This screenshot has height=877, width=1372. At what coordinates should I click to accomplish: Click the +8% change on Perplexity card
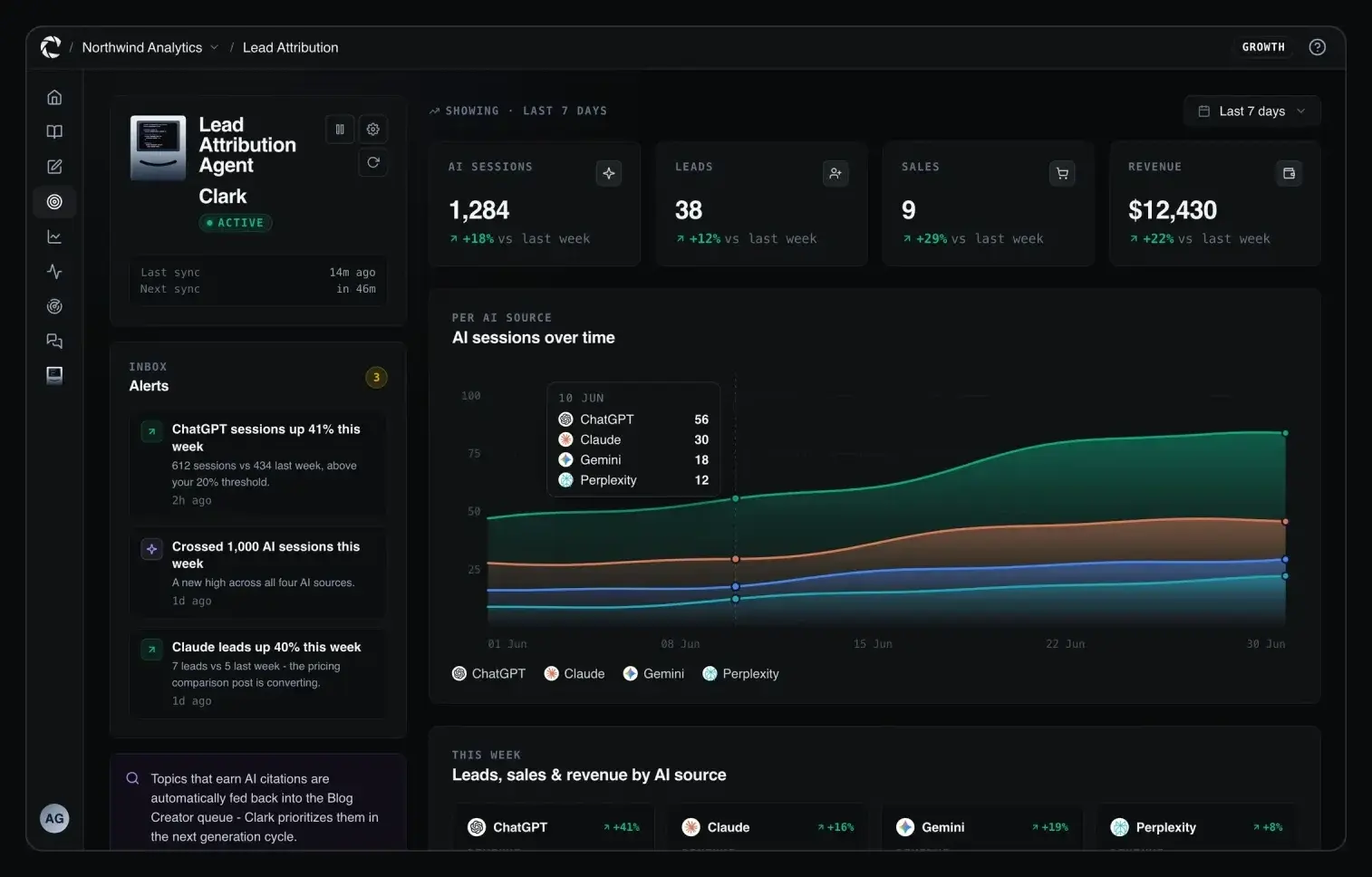[1268, 827]
